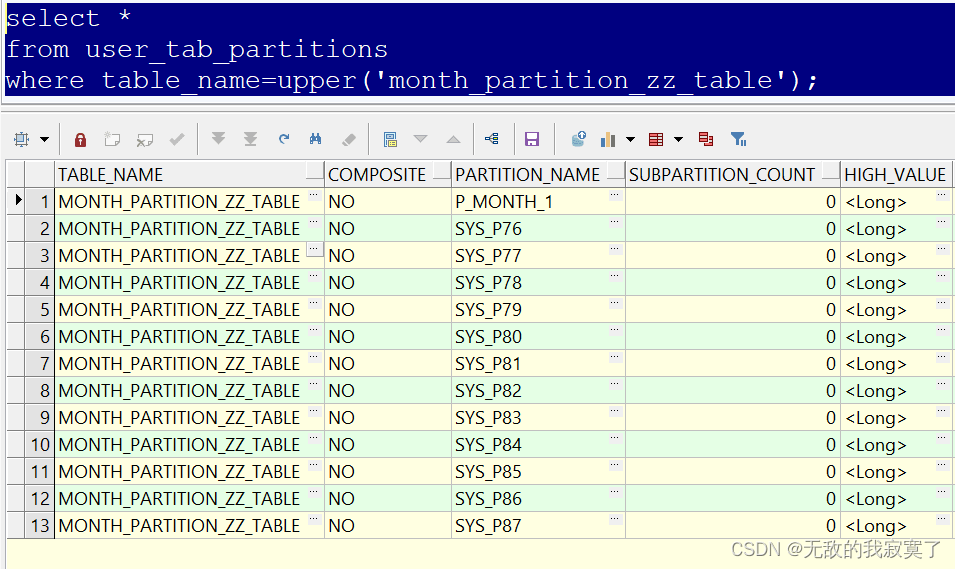Screen dimensions: 955x569
Task: Click the 'where table_name=upper' line
Action: (x=412, y=80)
